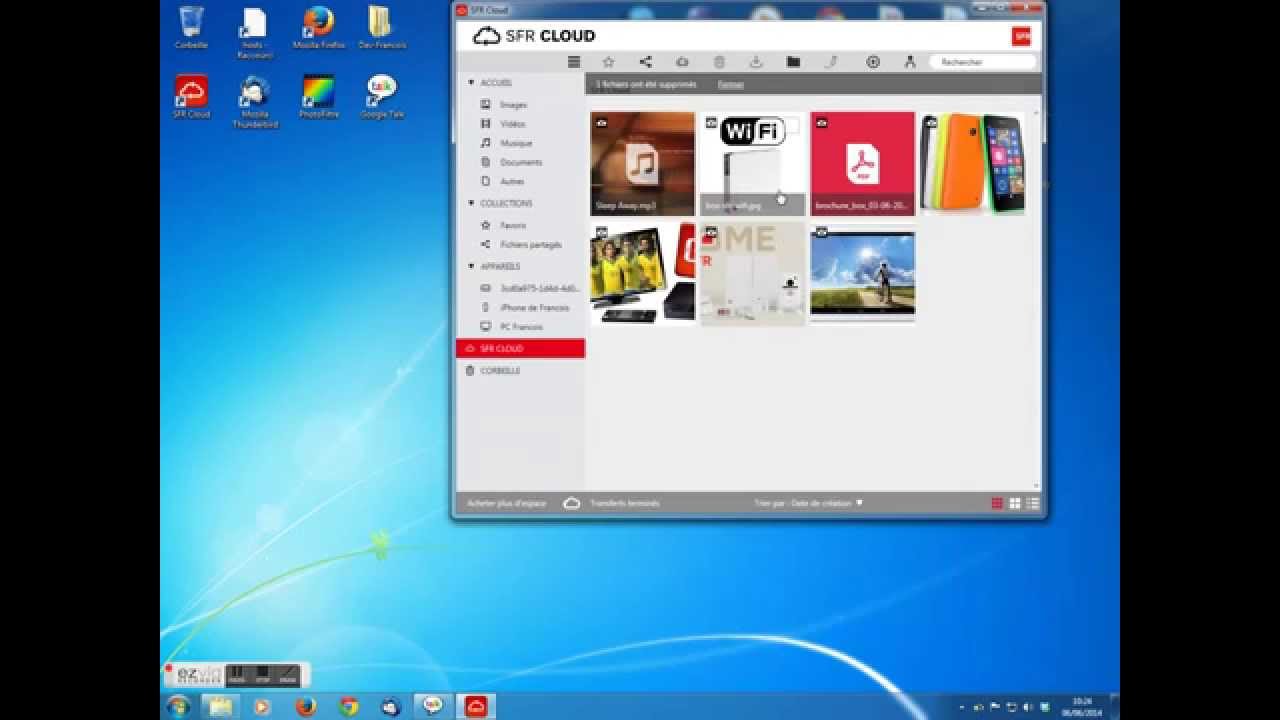The image size is (1280, 720).
Task: Collapse the COLLECTIONS section arrow
Action: [471, 203]
